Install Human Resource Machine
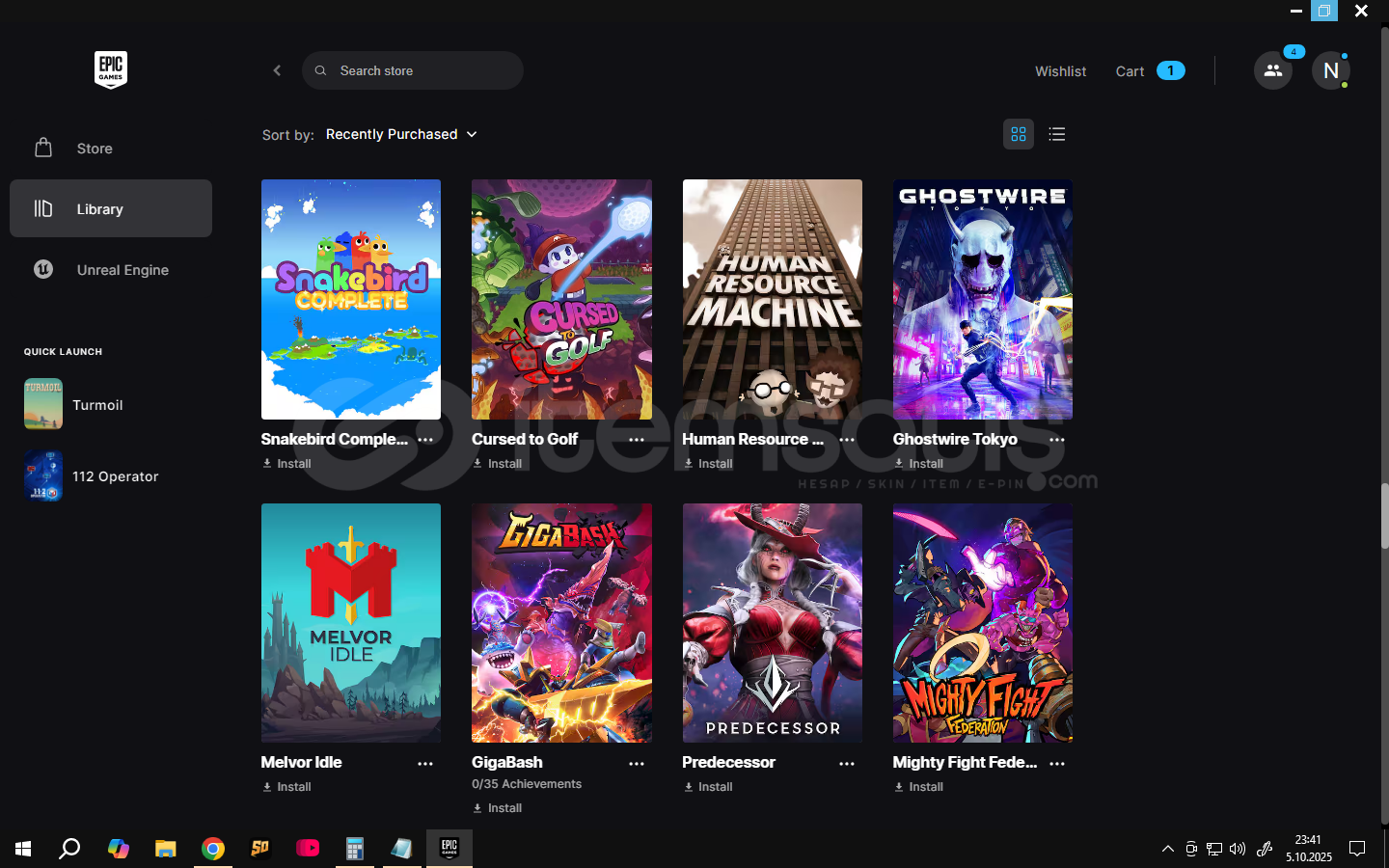Image resolution: width=1389 pixels, height=868 pixels. (x=708, y=464)
